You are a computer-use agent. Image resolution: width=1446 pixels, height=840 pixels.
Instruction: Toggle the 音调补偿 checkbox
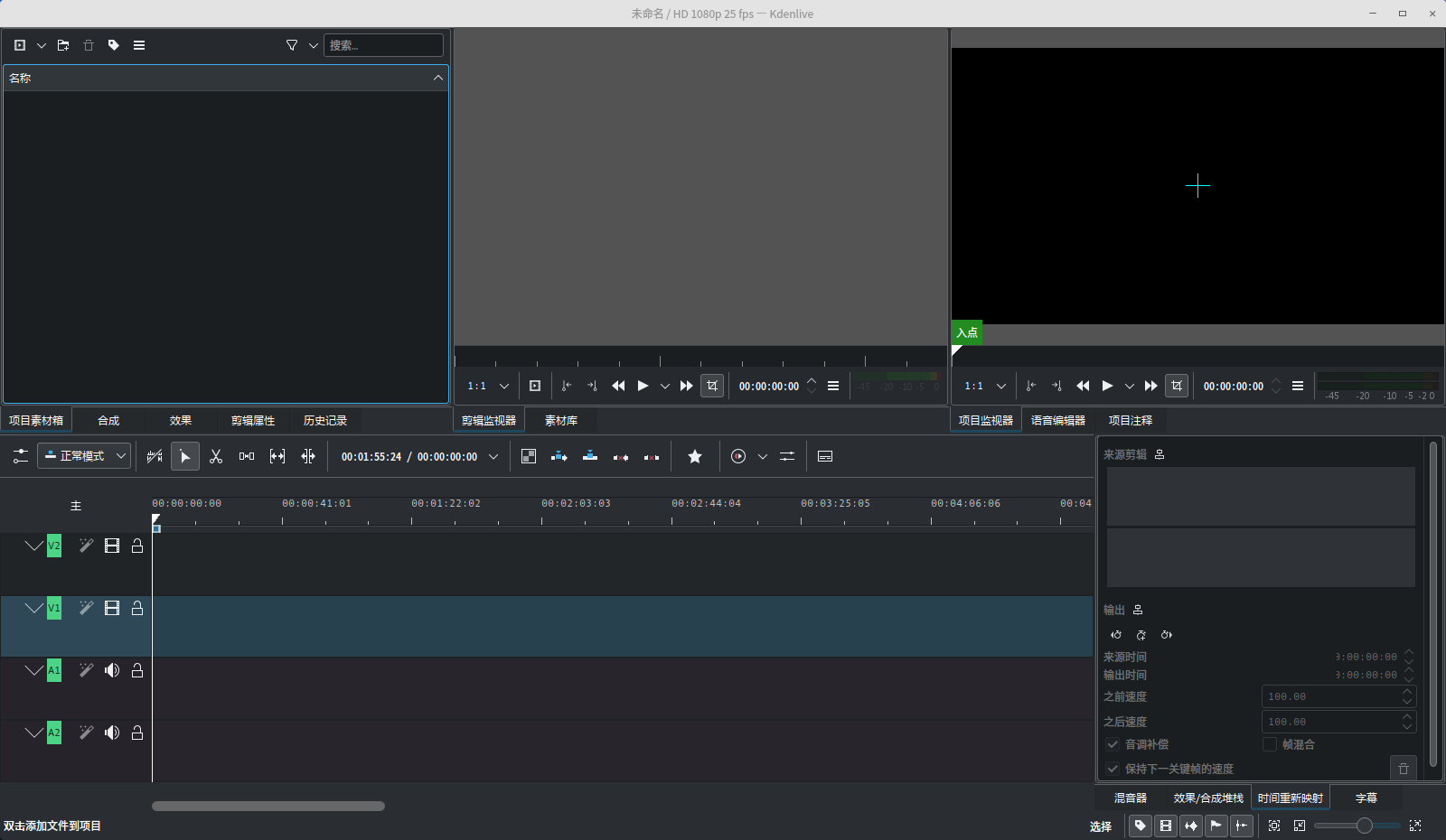[x=1113, y=744]
